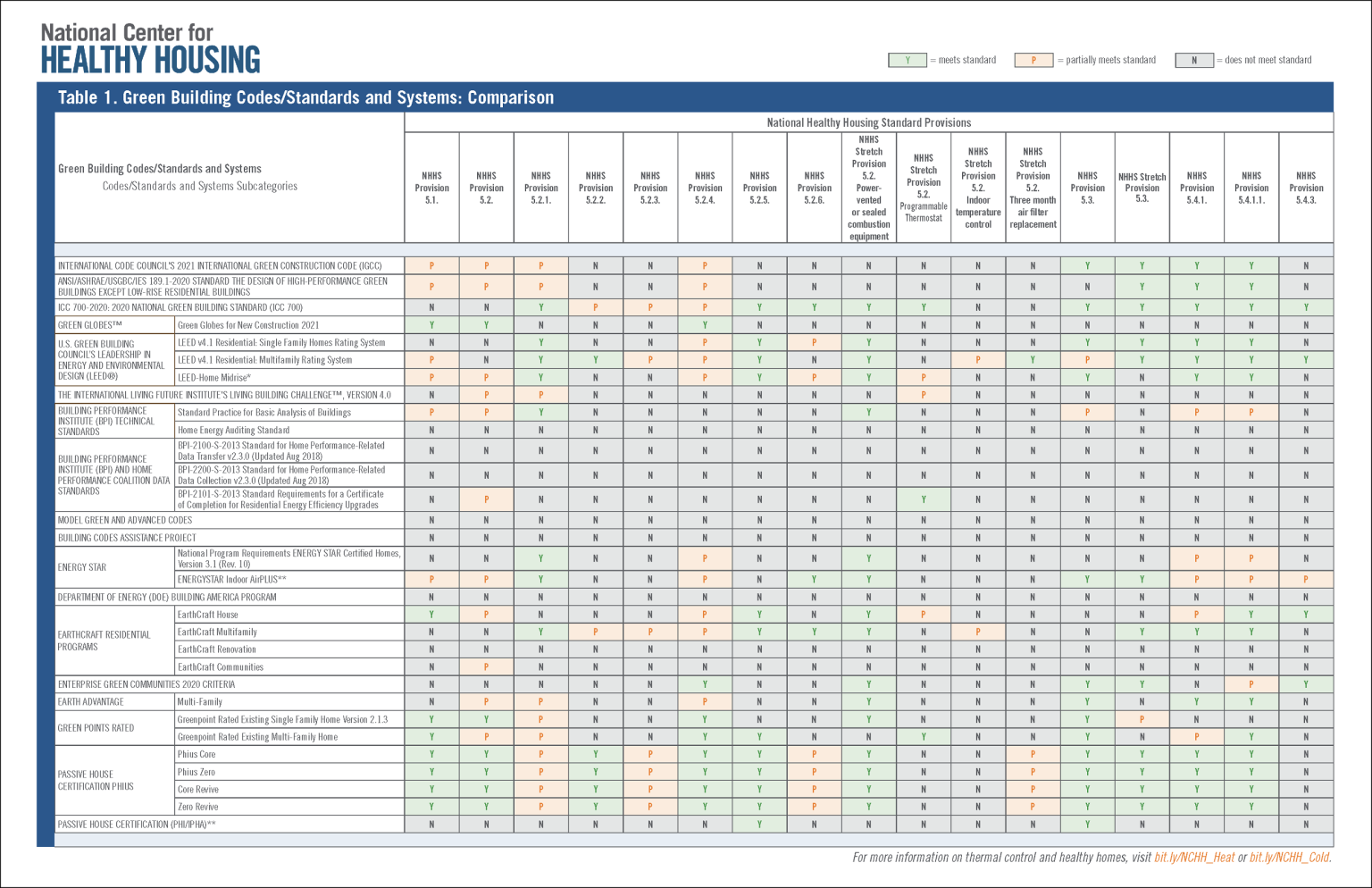1372x888 pixels.
Task: Click 'LEED v4.1 Residential: Multifamily Rating System'
Action: click(x=265, y=360)
